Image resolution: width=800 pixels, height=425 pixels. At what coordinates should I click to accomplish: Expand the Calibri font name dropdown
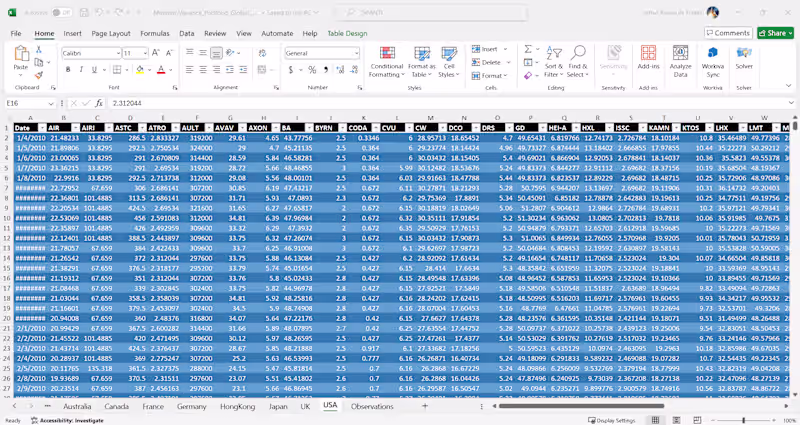click(117, 53)
